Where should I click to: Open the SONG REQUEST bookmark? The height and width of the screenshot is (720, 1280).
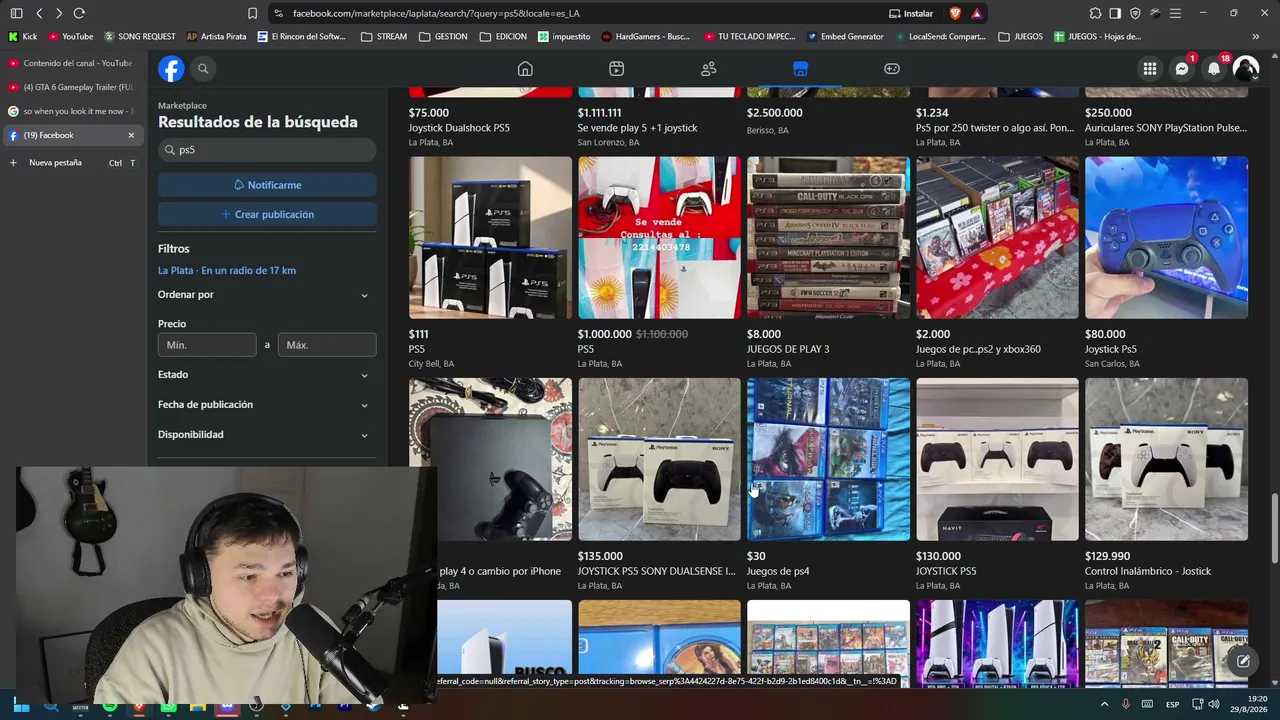point(140,37)
